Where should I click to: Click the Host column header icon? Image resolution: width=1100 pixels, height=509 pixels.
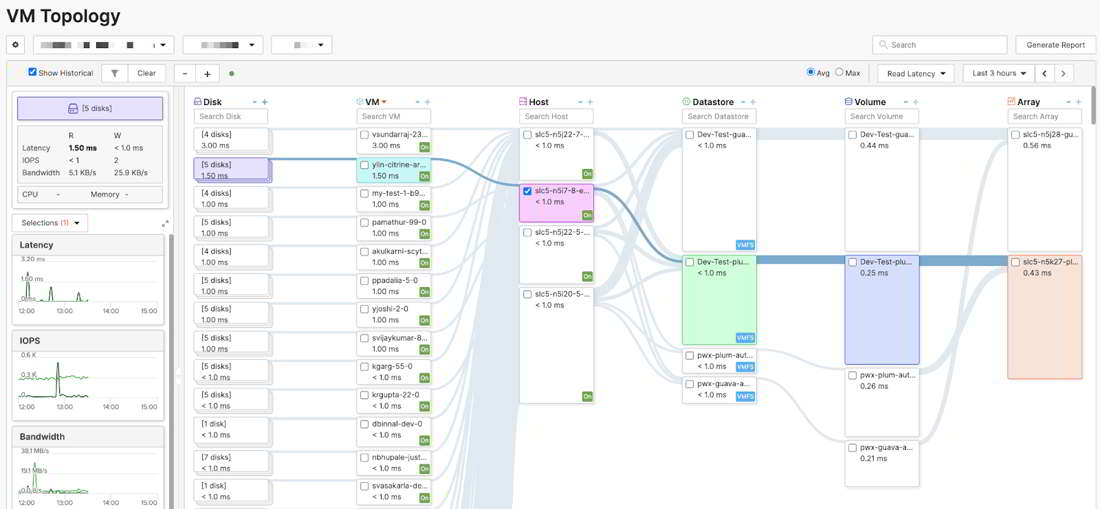tap(523, 102)
